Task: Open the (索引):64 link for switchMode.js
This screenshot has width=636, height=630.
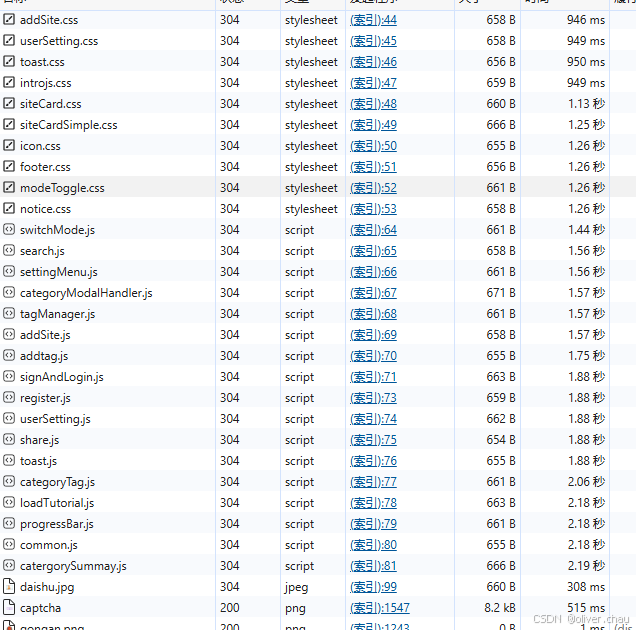Action: 373,230
